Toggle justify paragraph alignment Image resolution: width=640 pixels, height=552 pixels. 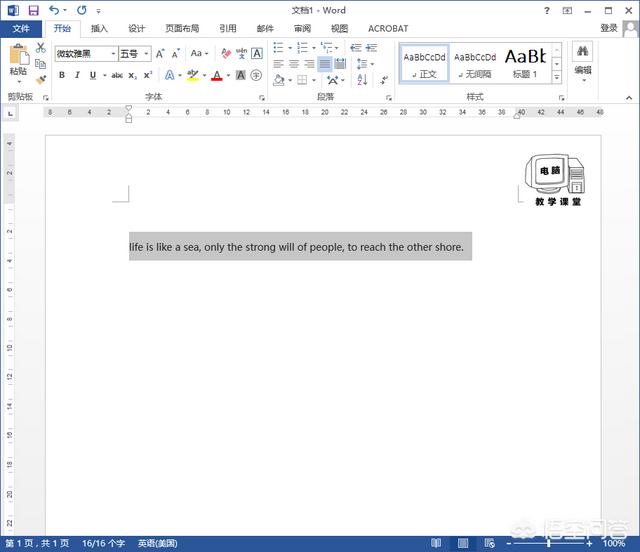(326, 64)
